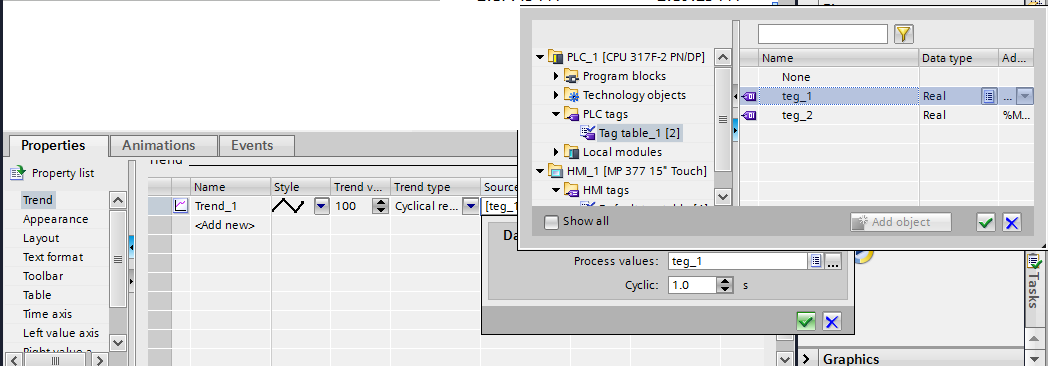Select the Trend property category
This screenshot has height=366, width=1048.
coord(37,200)
